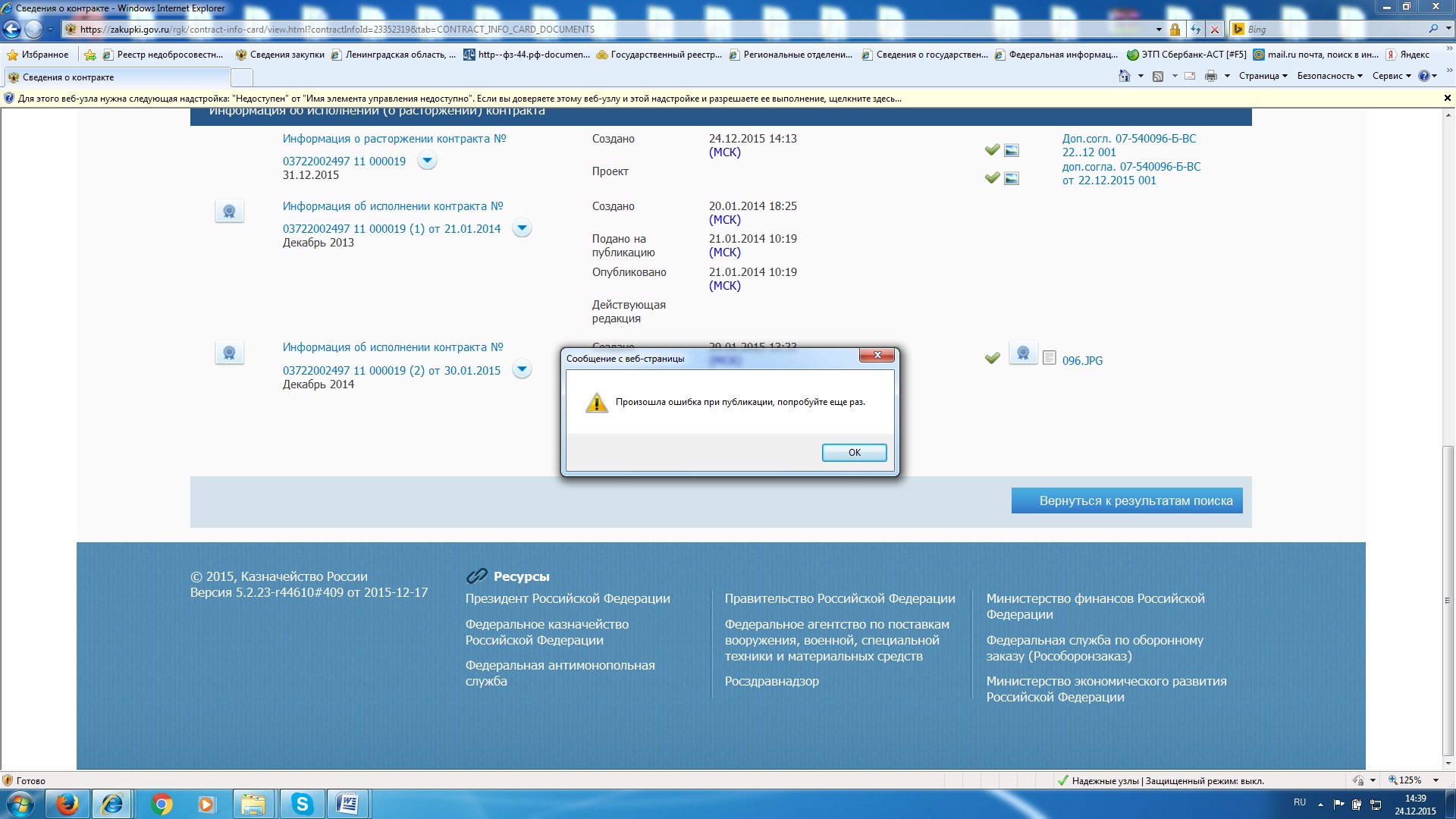Open the mail.ru почта bookmark

coord(1316,55)
